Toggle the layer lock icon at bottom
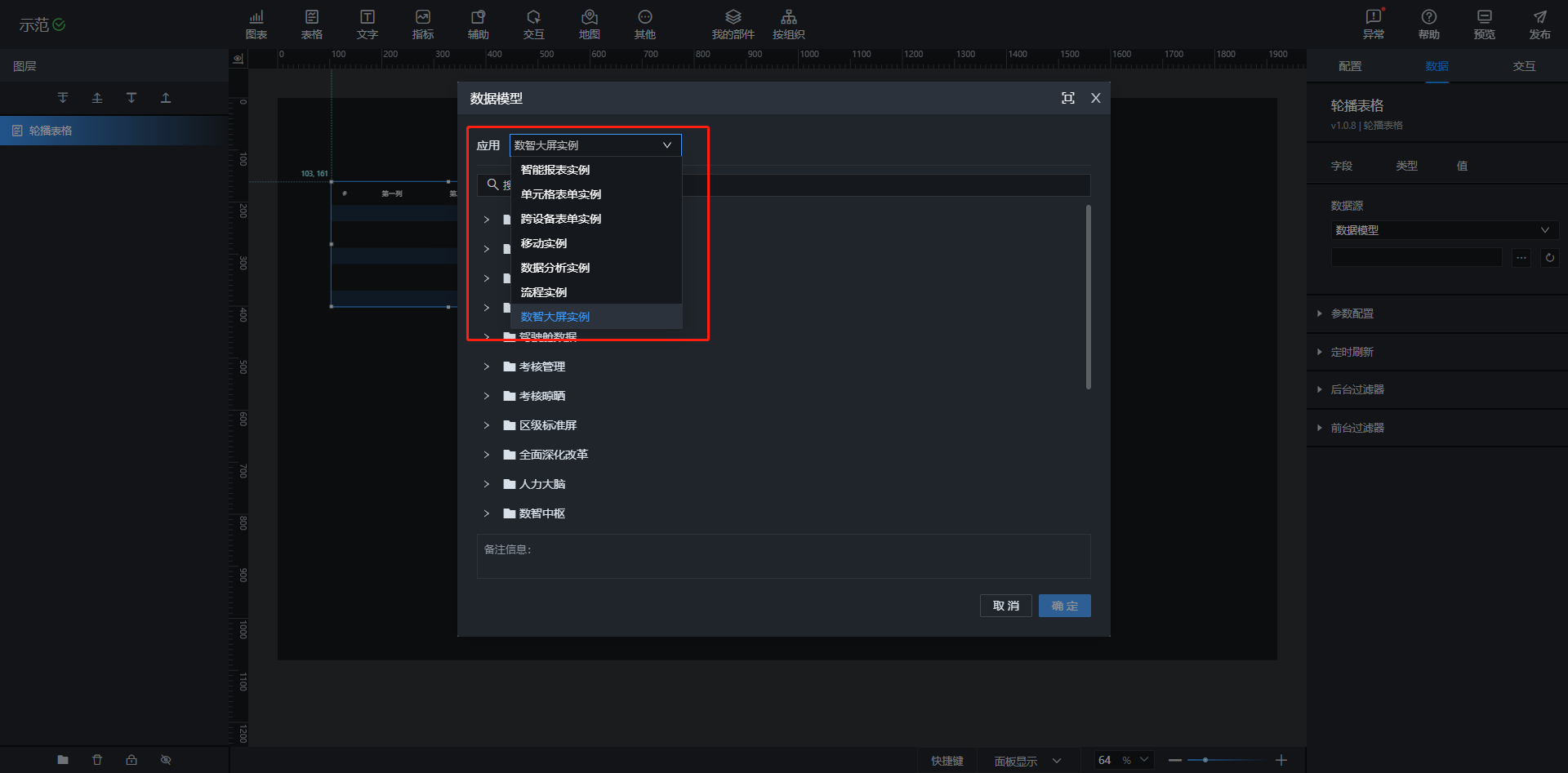The width and height of the screenshot is (1568, 773). [131, 760]
